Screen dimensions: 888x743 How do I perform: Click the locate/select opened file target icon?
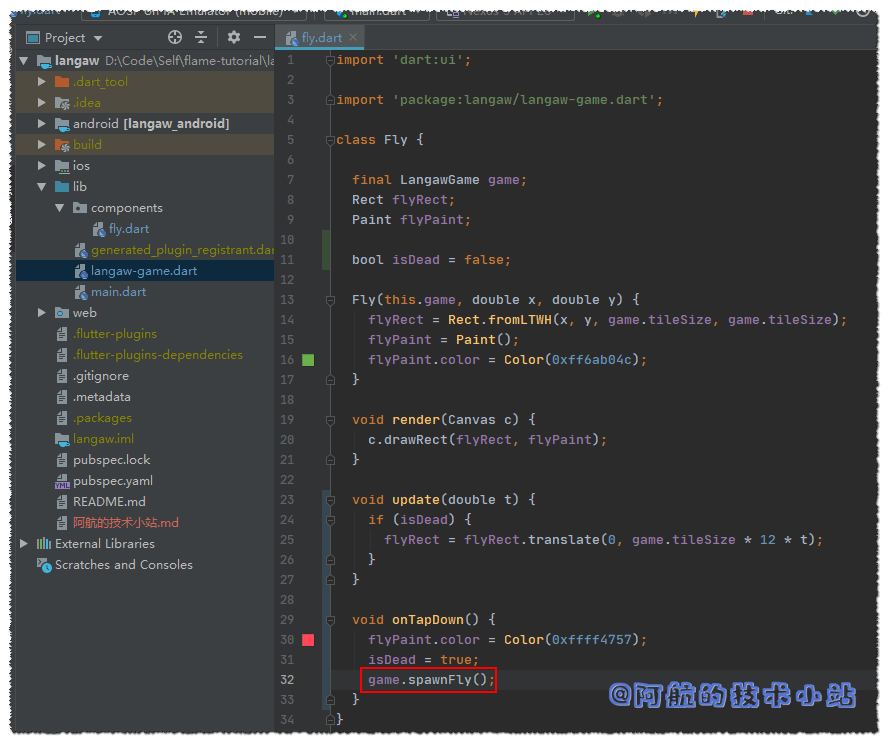[175, 37]
